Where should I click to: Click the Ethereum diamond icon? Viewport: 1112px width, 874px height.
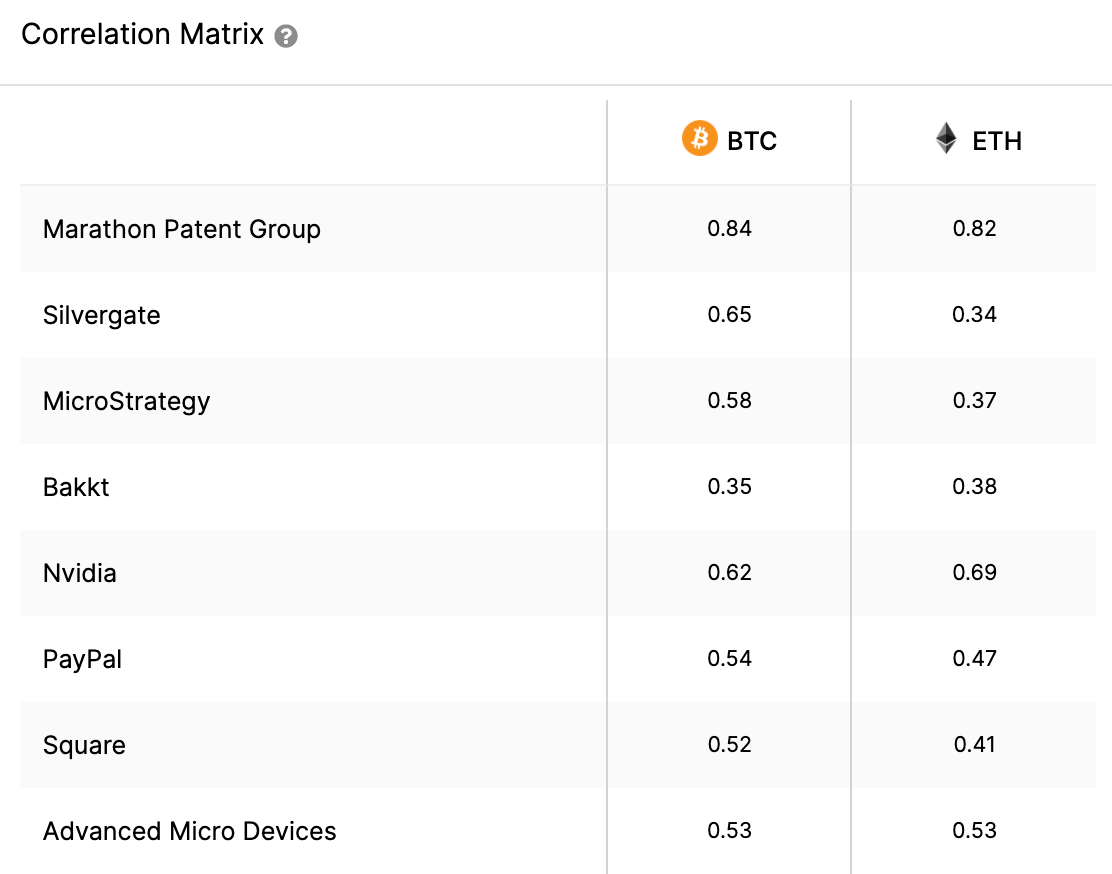pyautogui.click(x=946, y=138)
